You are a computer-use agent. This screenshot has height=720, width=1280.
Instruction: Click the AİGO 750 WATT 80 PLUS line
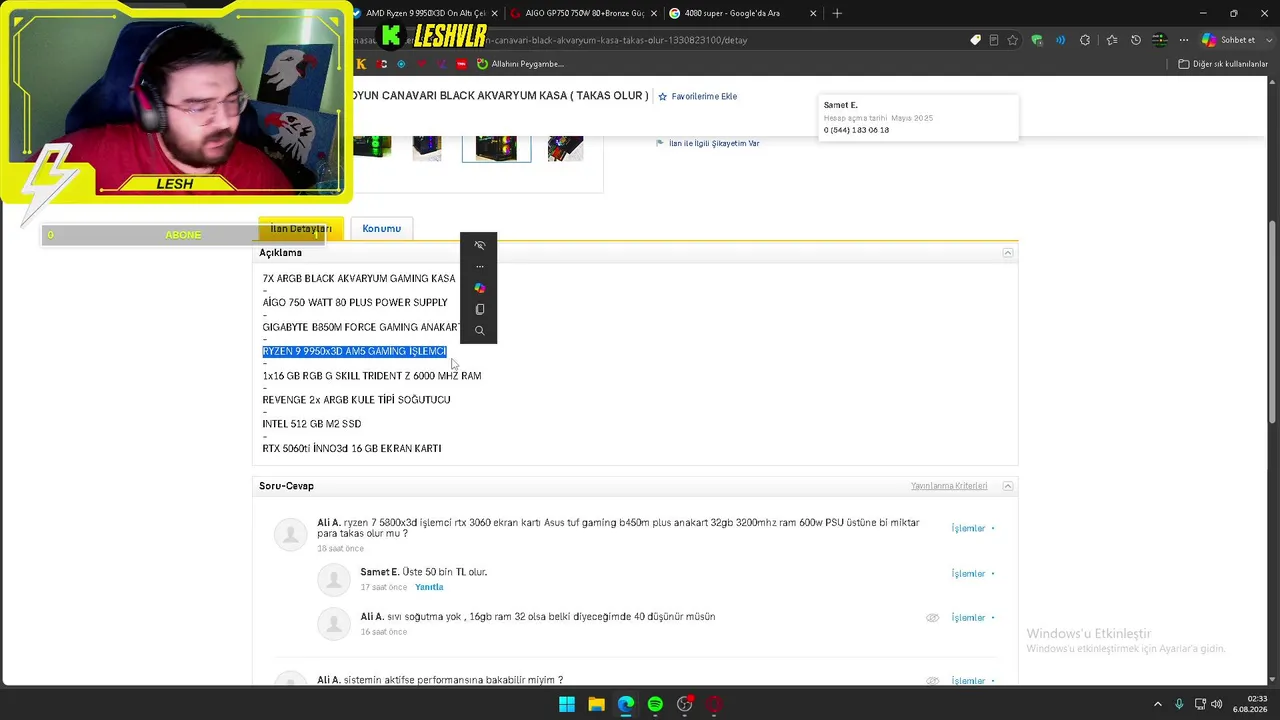pyautogui.click(x=355, y=303)
